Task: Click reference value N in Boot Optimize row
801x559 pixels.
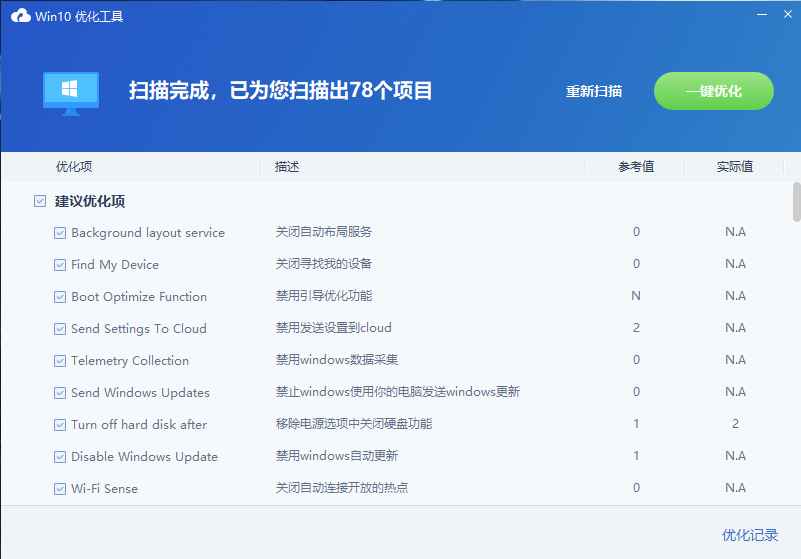Action: click(636, 296)
